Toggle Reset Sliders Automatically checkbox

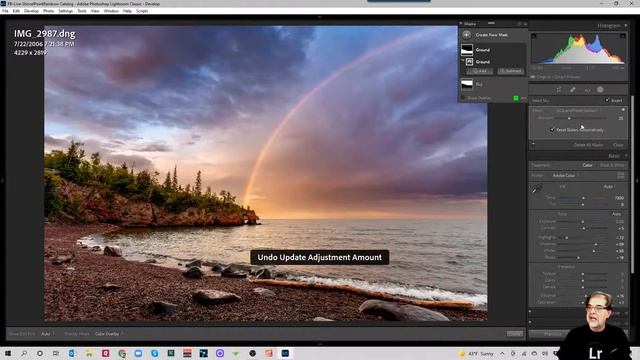click(x=552, y=130)
